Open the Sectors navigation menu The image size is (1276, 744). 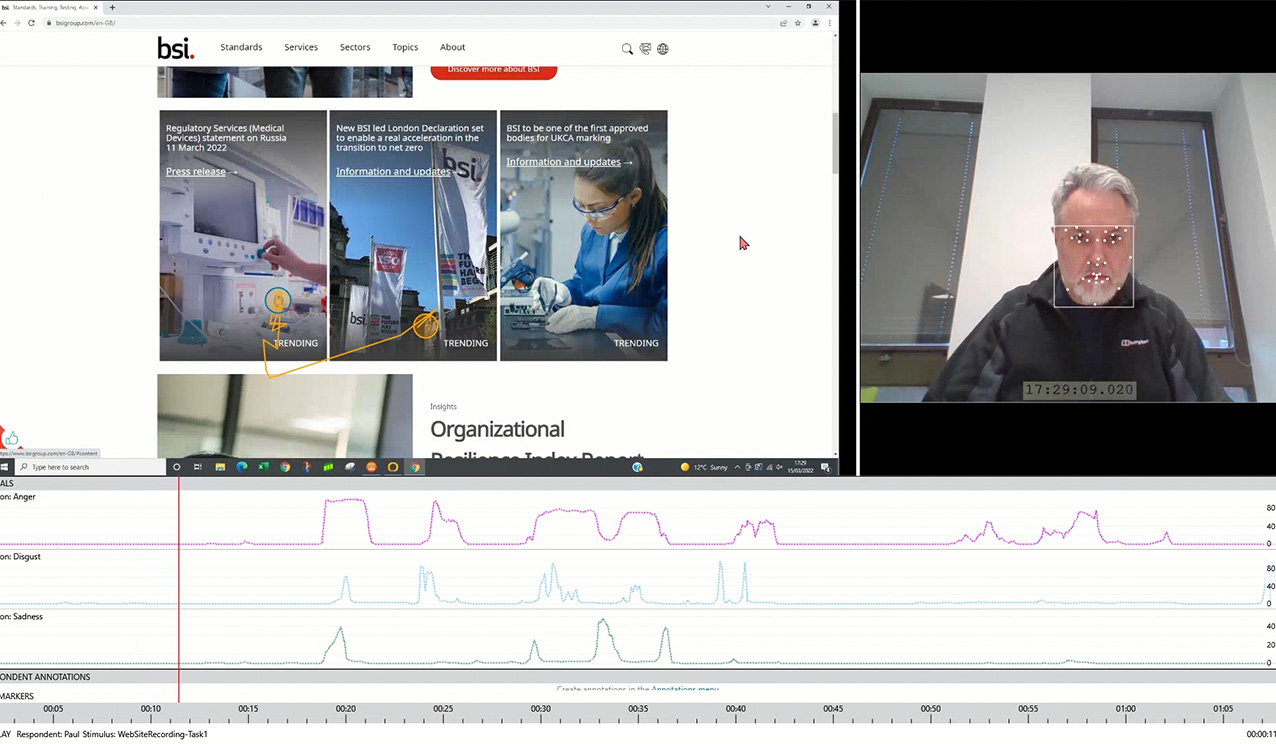point(354,47)
